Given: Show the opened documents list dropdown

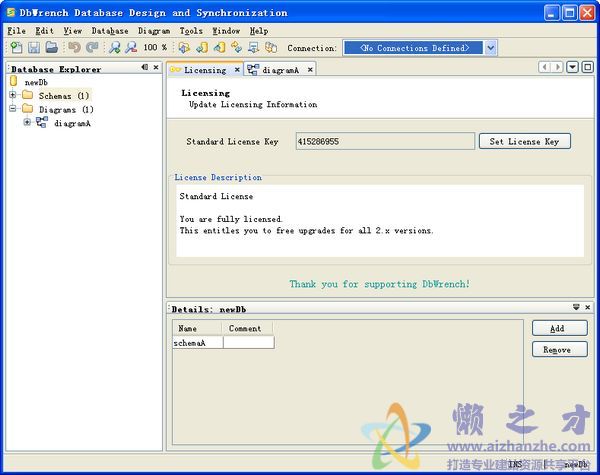Looking at the screenshot, I should 572,67.
